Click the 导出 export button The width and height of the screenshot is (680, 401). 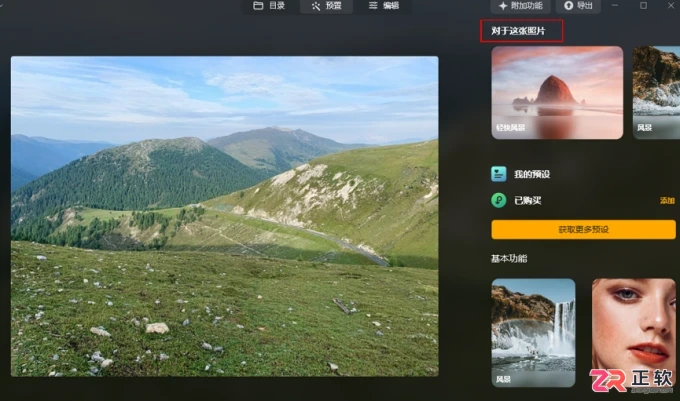[x=579, y=6]
